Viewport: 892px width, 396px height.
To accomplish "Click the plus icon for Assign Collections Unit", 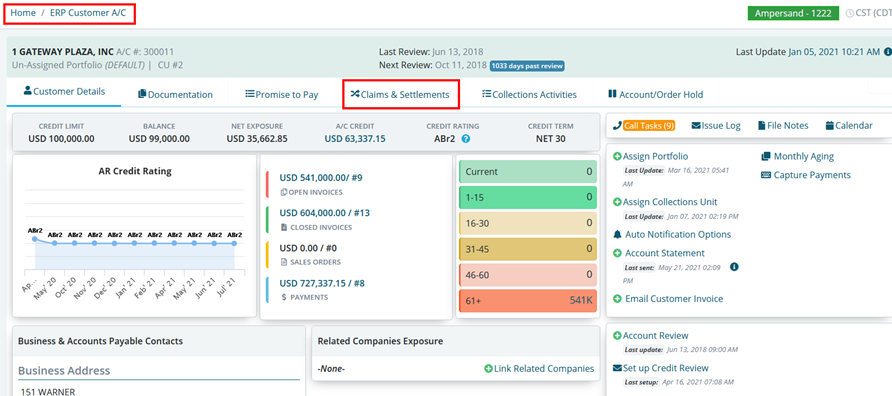I will tap(617, 202).
